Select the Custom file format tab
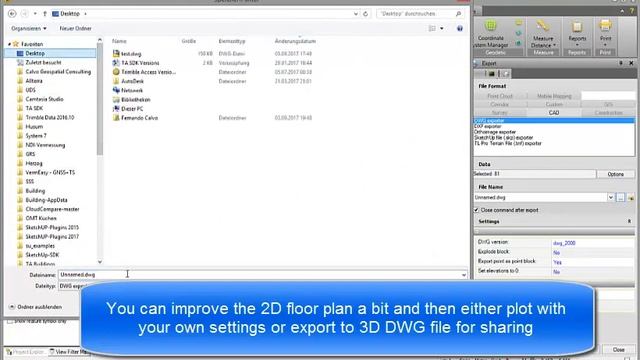The height and width of the screenshot is (360, 640). tap(554, 104)
